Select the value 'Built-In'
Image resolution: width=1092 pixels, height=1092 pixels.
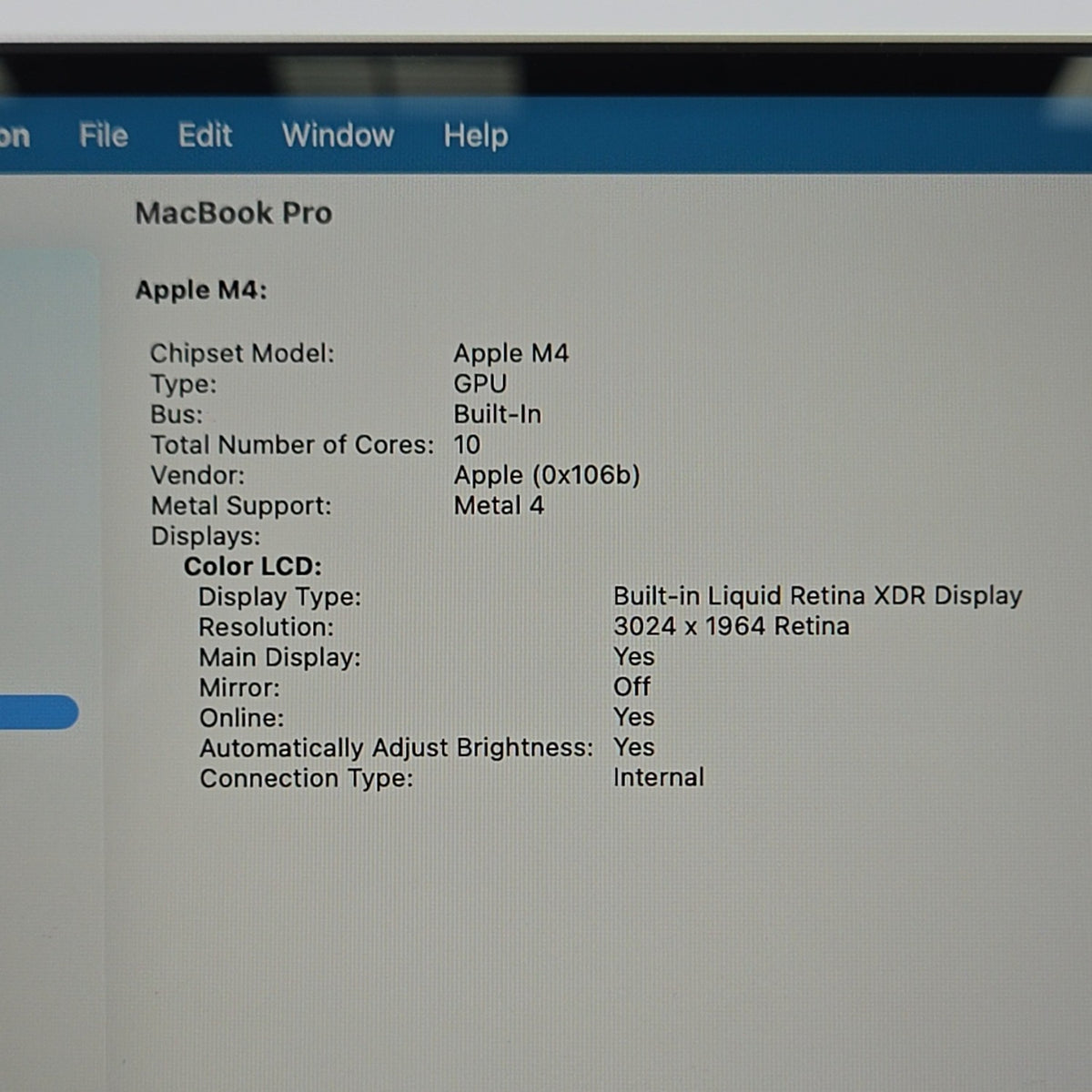(498, 414)
